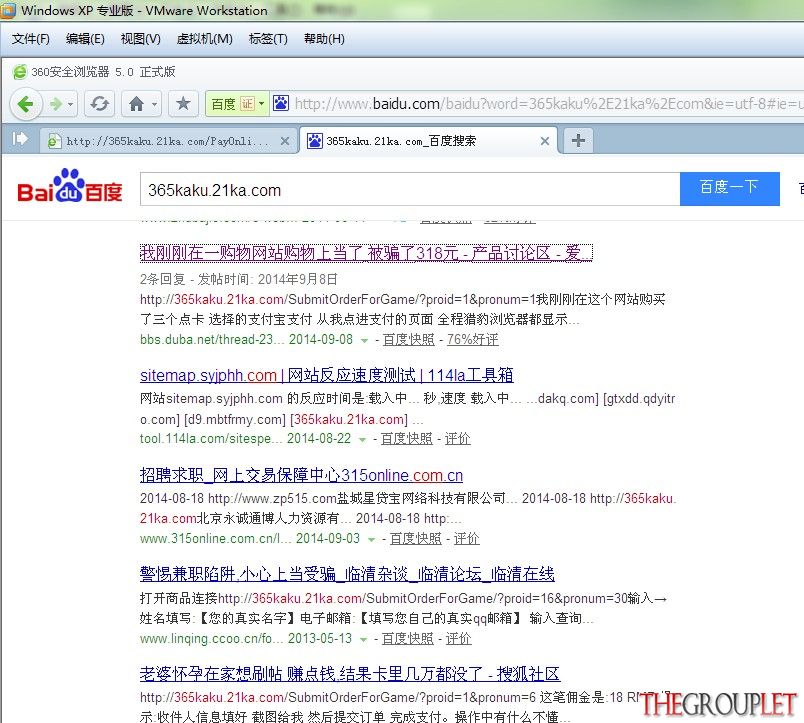Screen dimensions: 804x723
Task: Expand the Home button dropdown arrow
Action: click(x=154, y=105)
